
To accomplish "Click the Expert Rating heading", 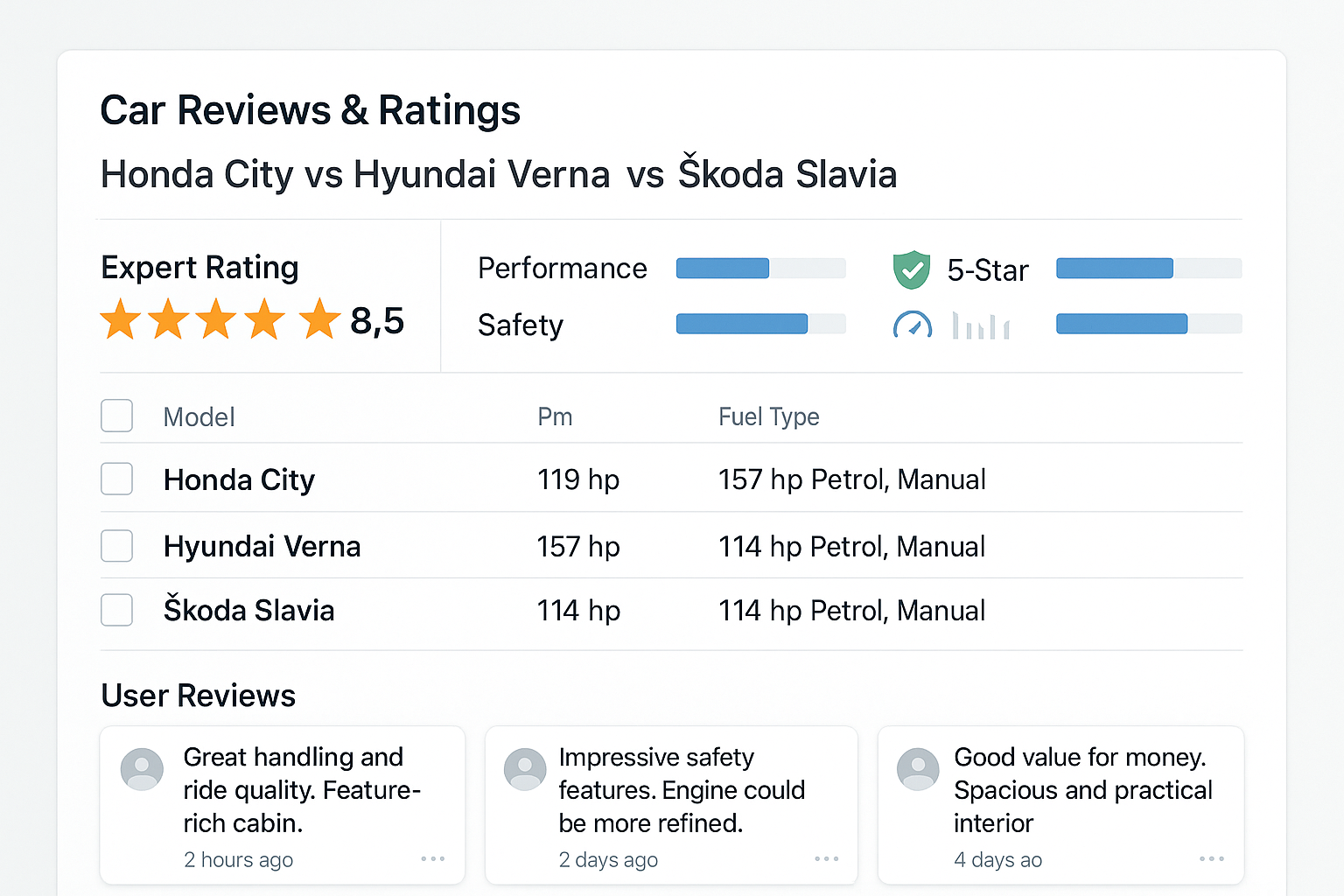I will [199, 268].
